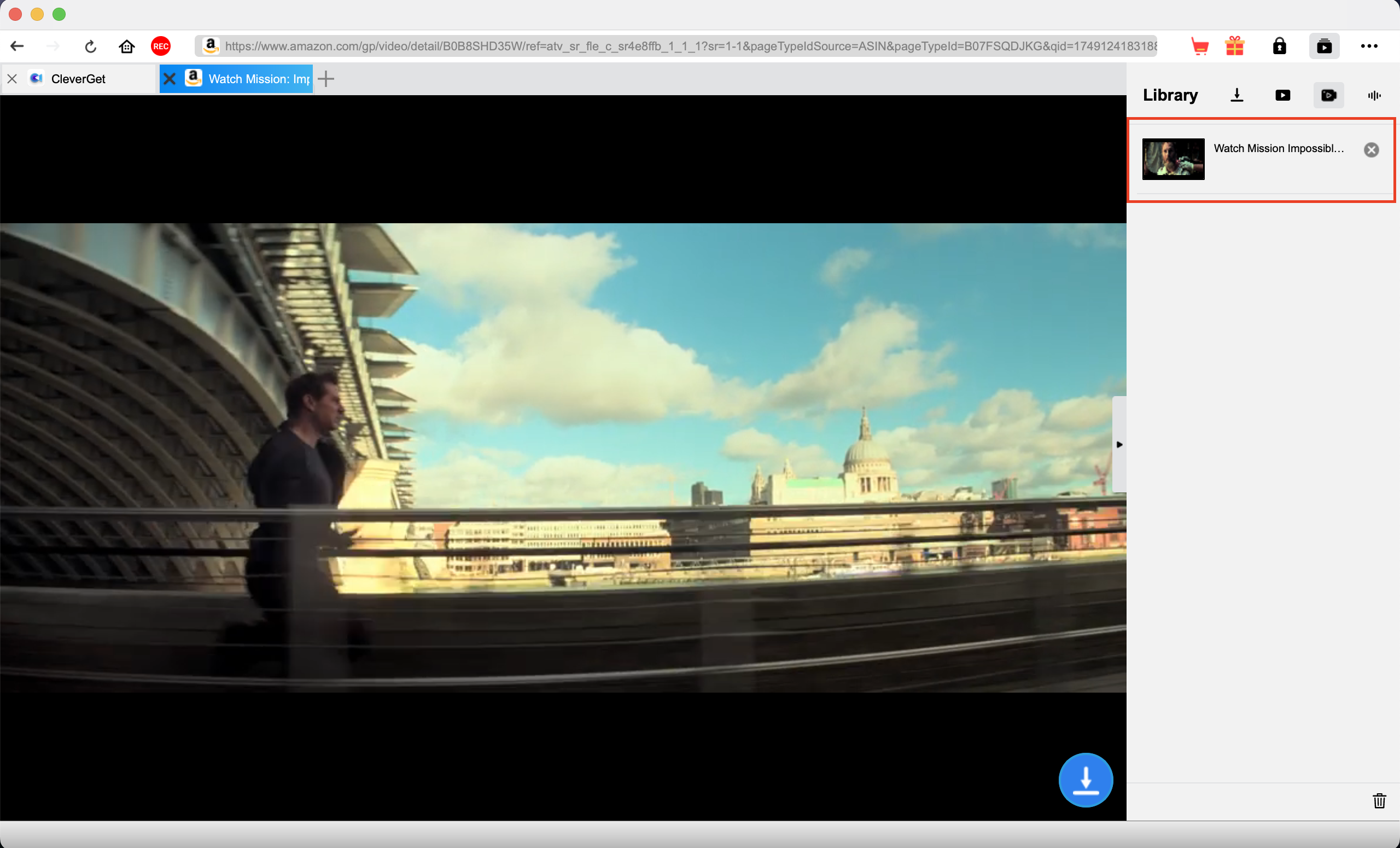Show downloaded videos in Library
This screenshot has height=848, width=1400.
[1282, 95]
